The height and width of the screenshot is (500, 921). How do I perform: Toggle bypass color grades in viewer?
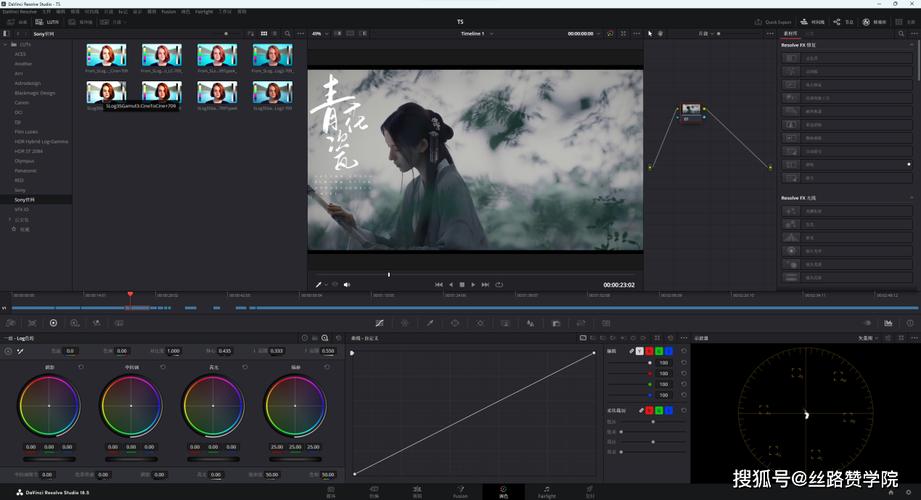click(610, 33)
